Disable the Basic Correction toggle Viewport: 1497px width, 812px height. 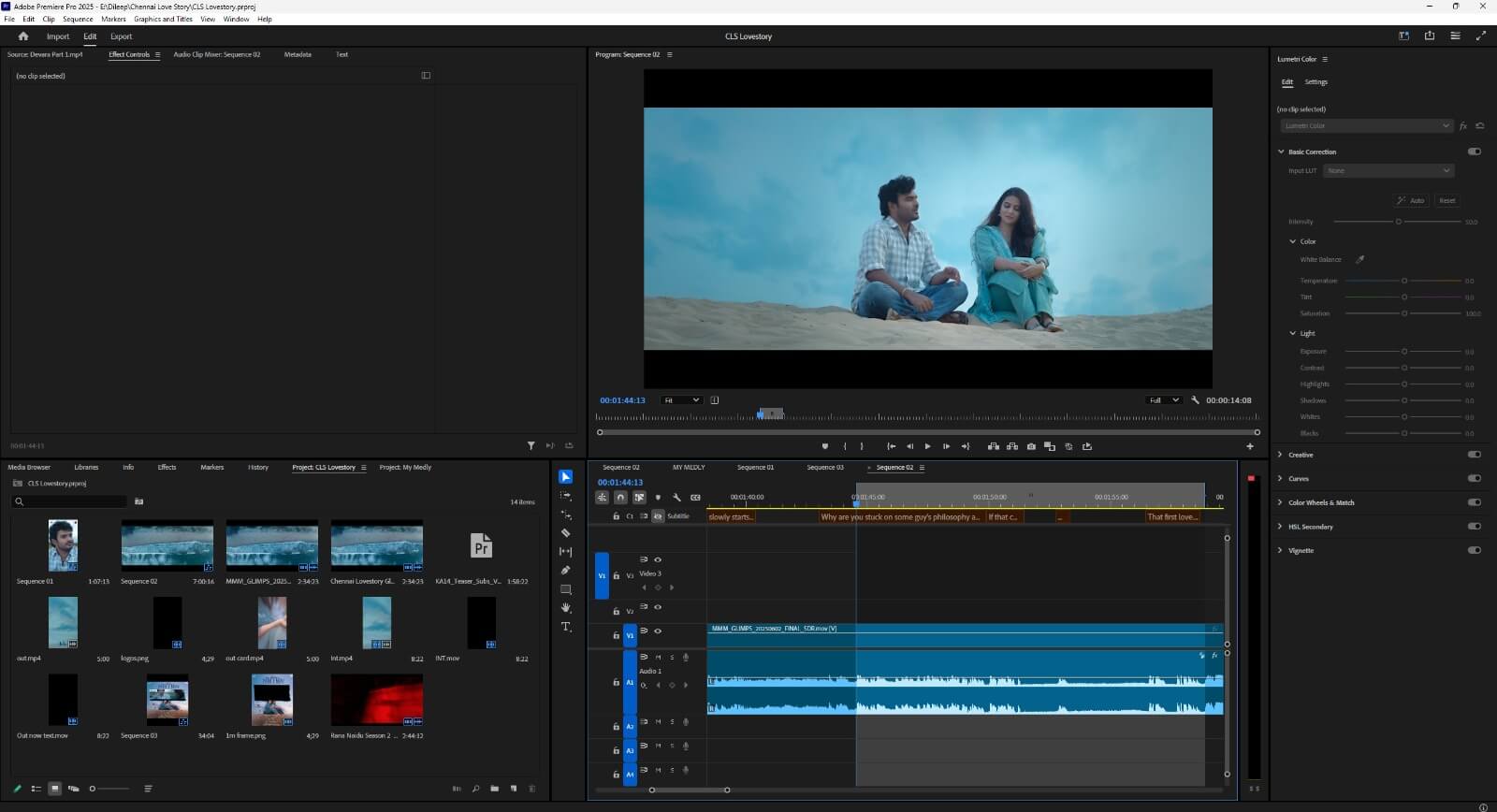(x=1475, y=152)
